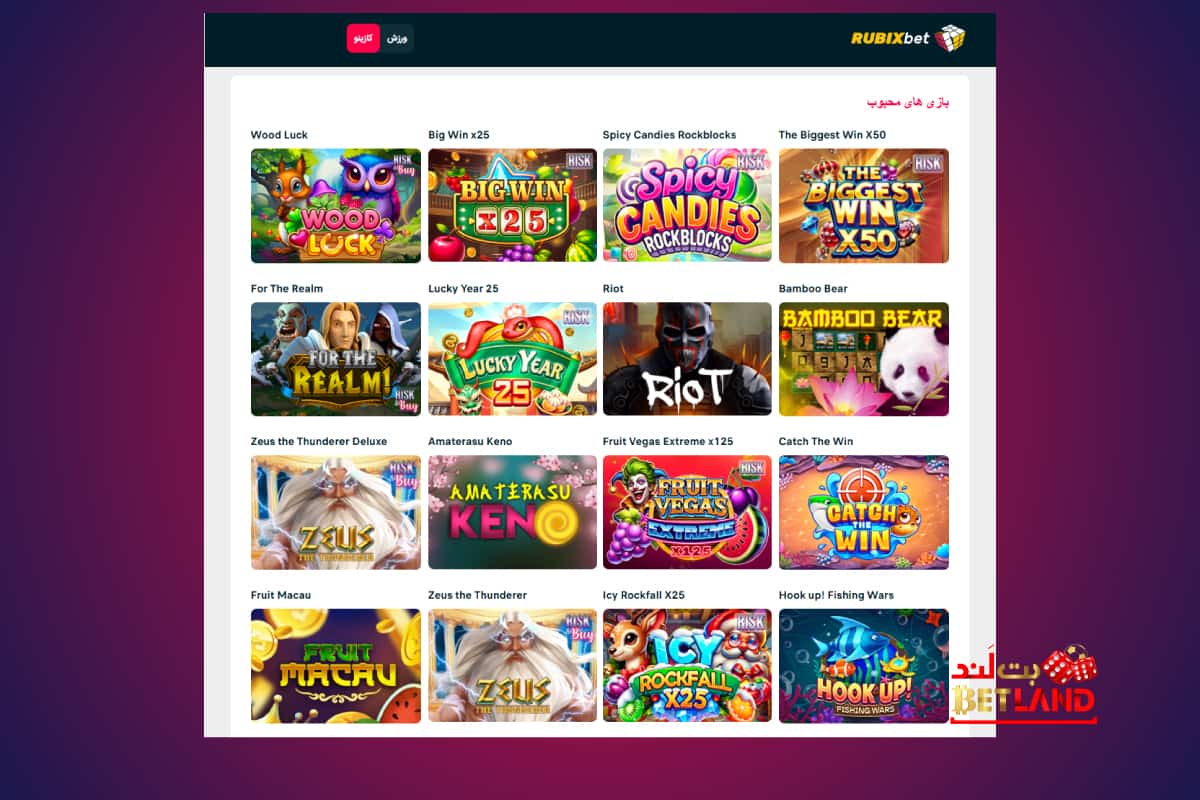
Task: Select The Biggest Win X50 game tile
Action: (864, 206)
